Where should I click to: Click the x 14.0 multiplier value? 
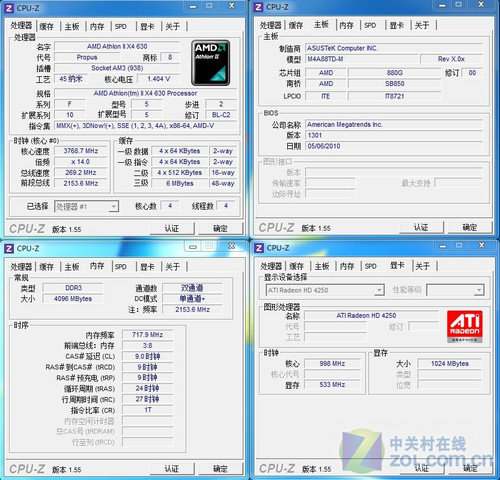[x=81, y=162]
